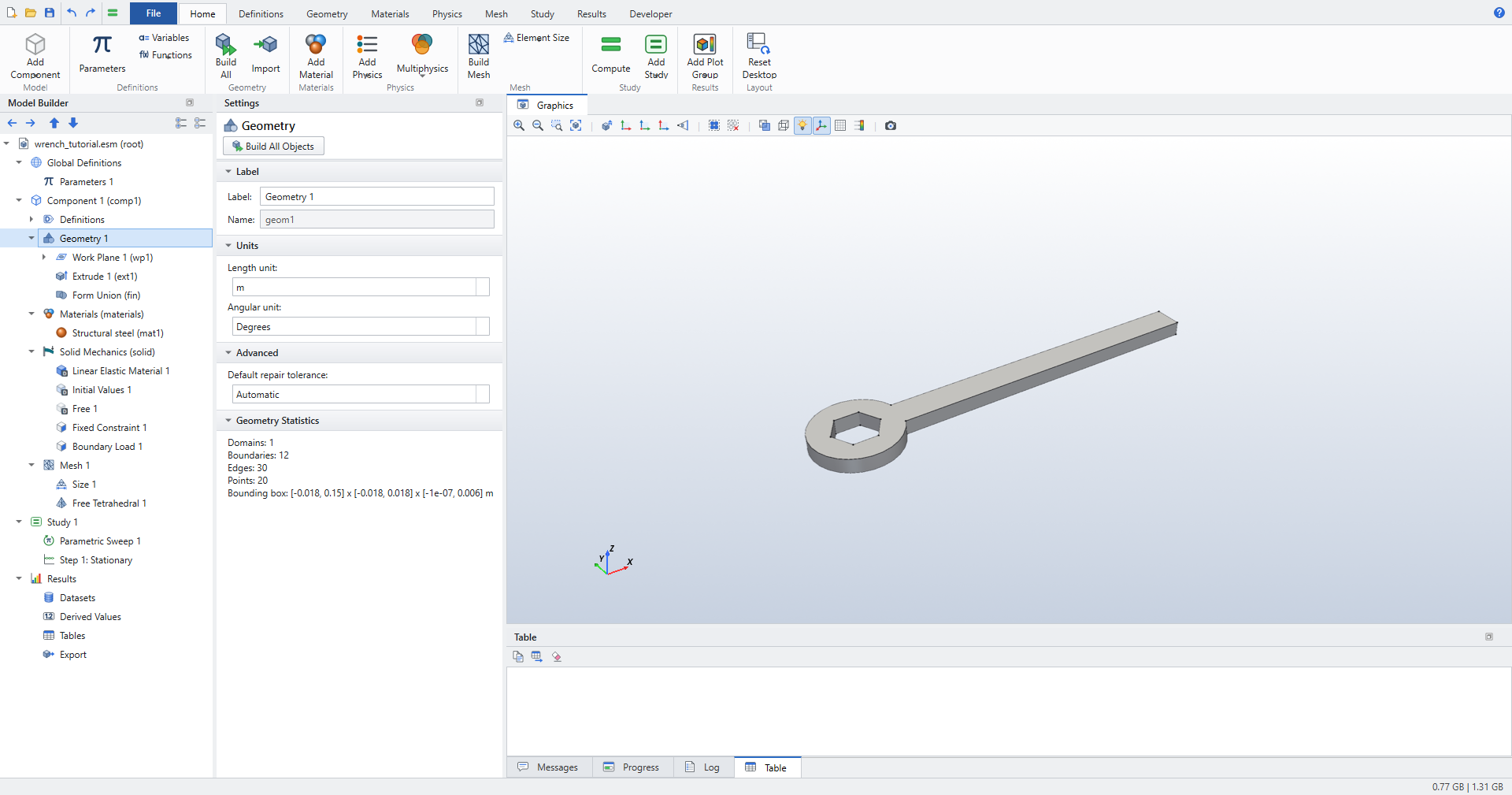Open the File menu
The height and width of the screenshot is (795, 1512).
(154, 13)
